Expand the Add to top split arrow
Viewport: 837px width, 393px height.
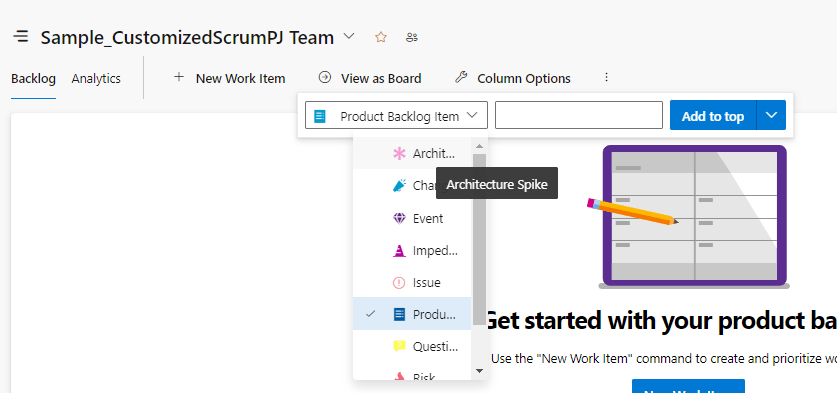tap(771, 115)
